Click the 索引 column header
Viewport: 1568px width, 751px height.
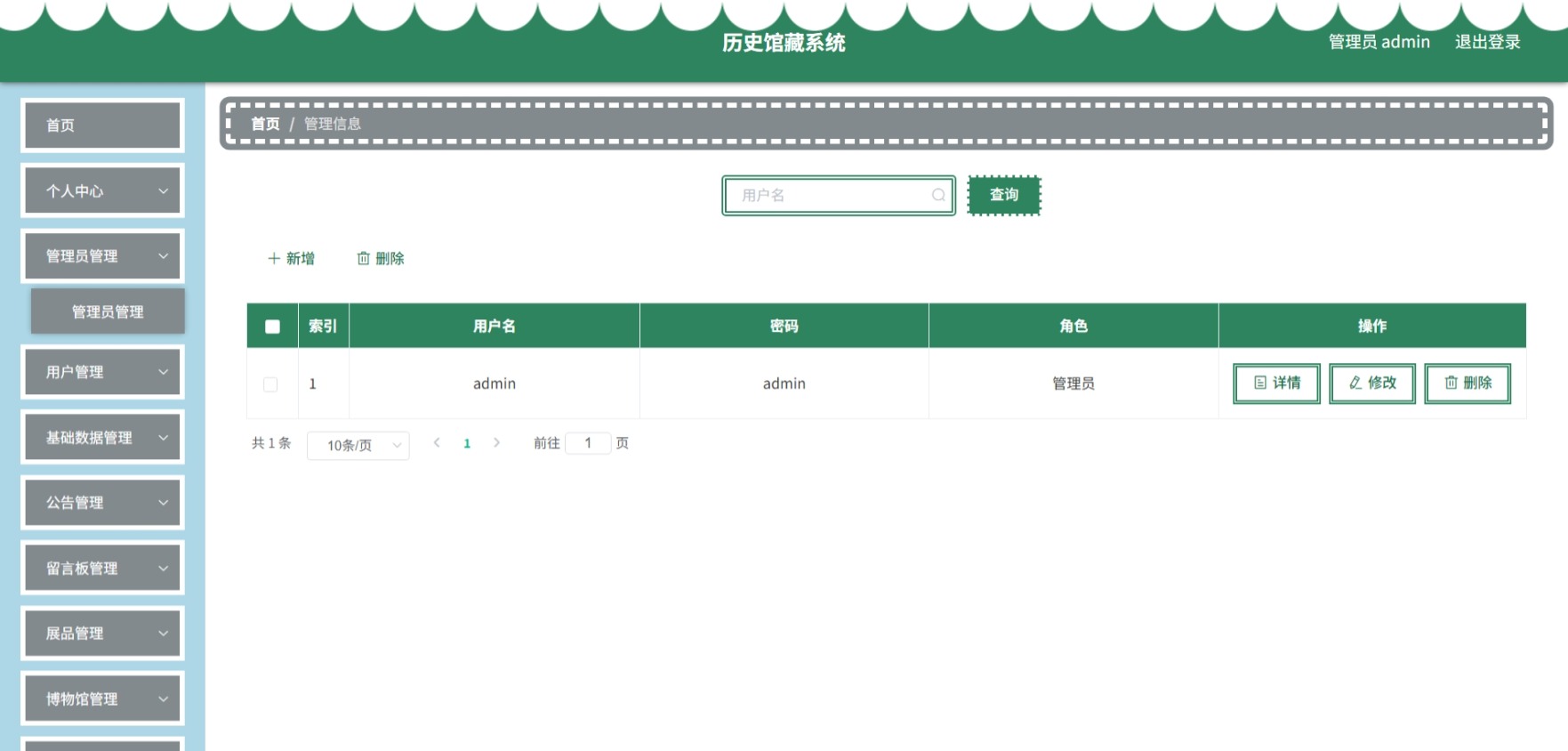point(323,326)
